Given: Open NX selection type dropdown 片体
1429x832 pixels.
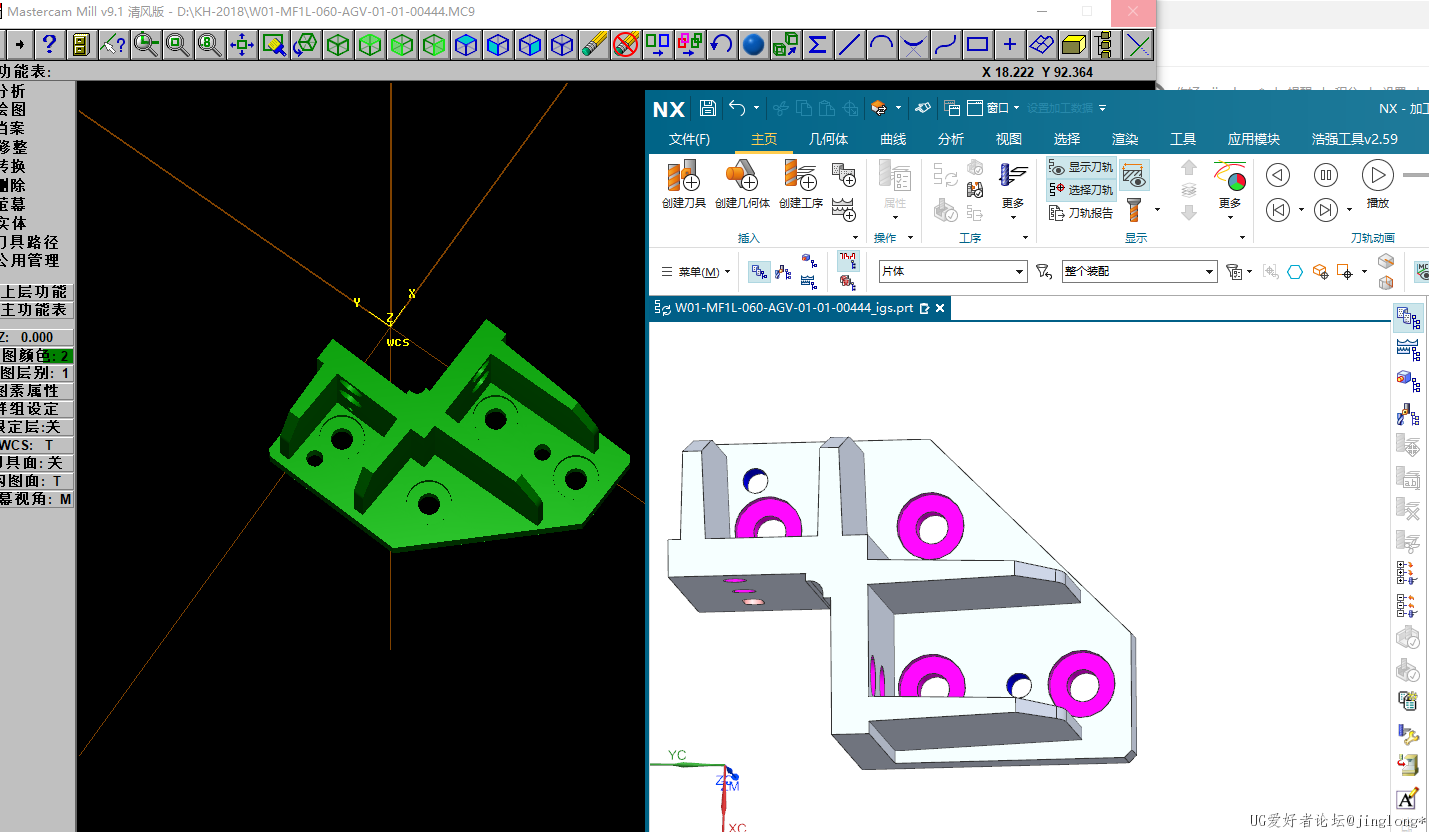Looking at the screenshot, I should point(953,271).
